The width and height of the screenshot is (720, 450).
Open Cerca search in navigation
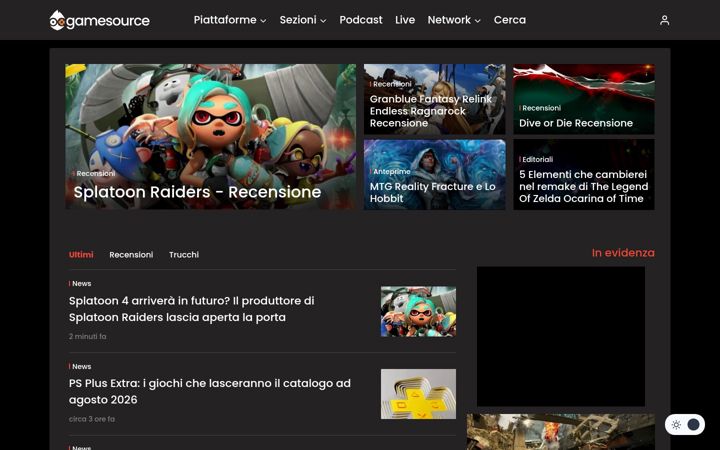(510, 20)
